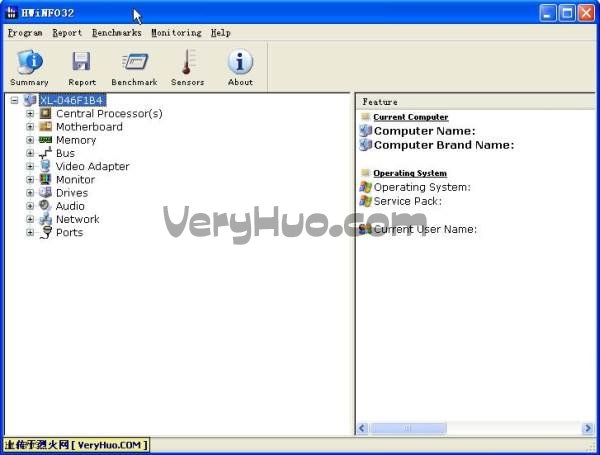This screenshot has width=600, height=455.
Task: Click the Motherboard tree icon
Action: click(x=46, y=126)
